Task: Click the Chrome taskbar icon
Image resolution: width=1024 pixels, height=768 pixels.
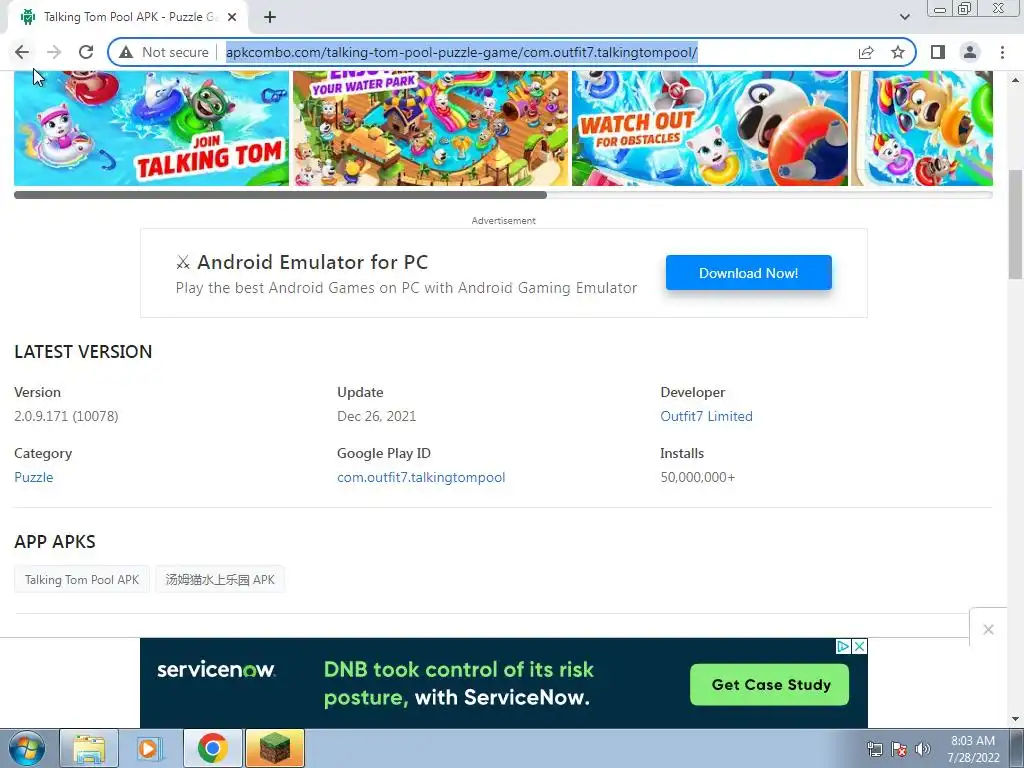Action: pyautogui.click(x=212, y=749)
